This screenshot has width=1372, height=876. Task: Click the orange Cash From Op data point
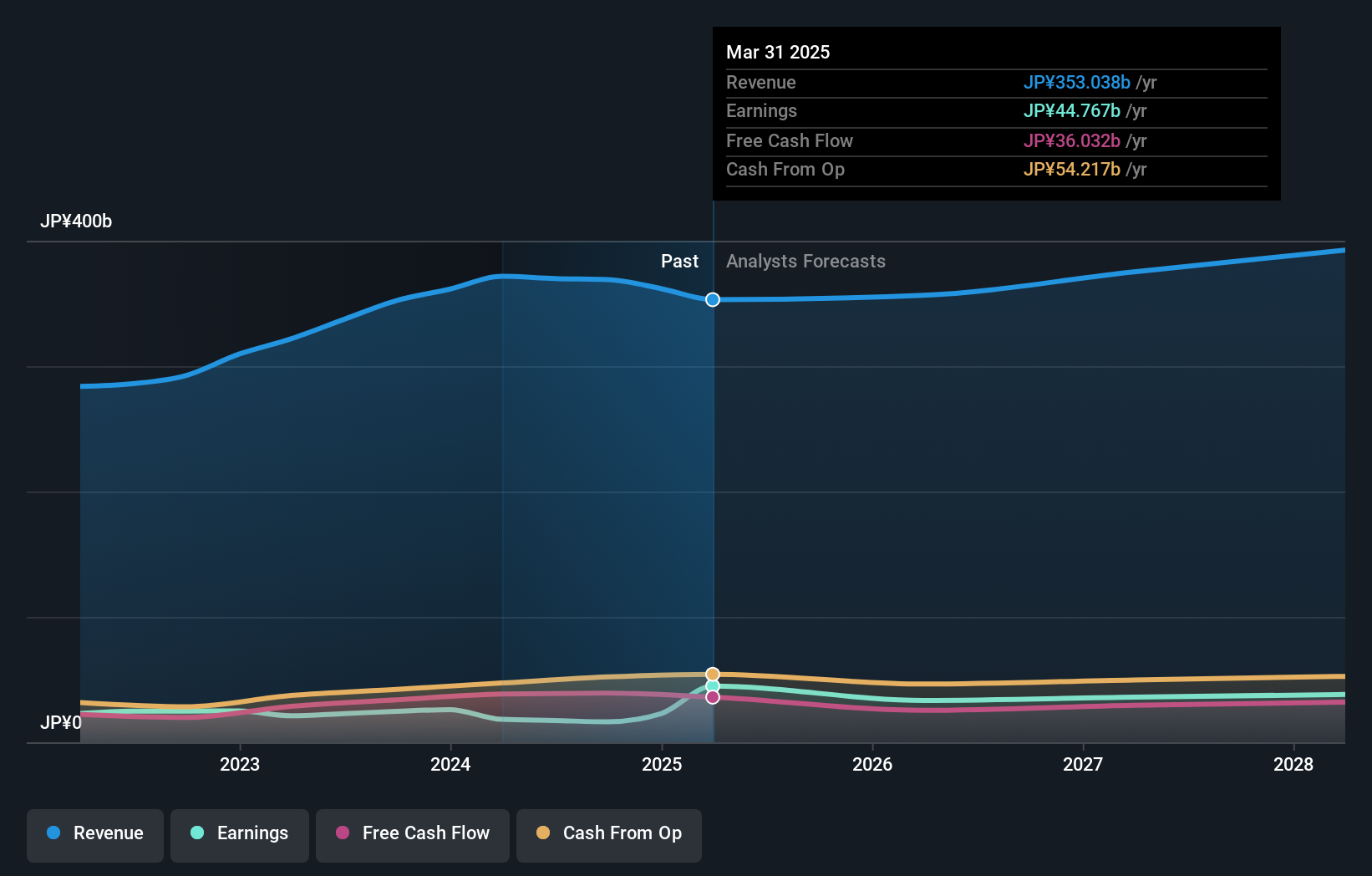pyautogui.click(x=713, y=675)
